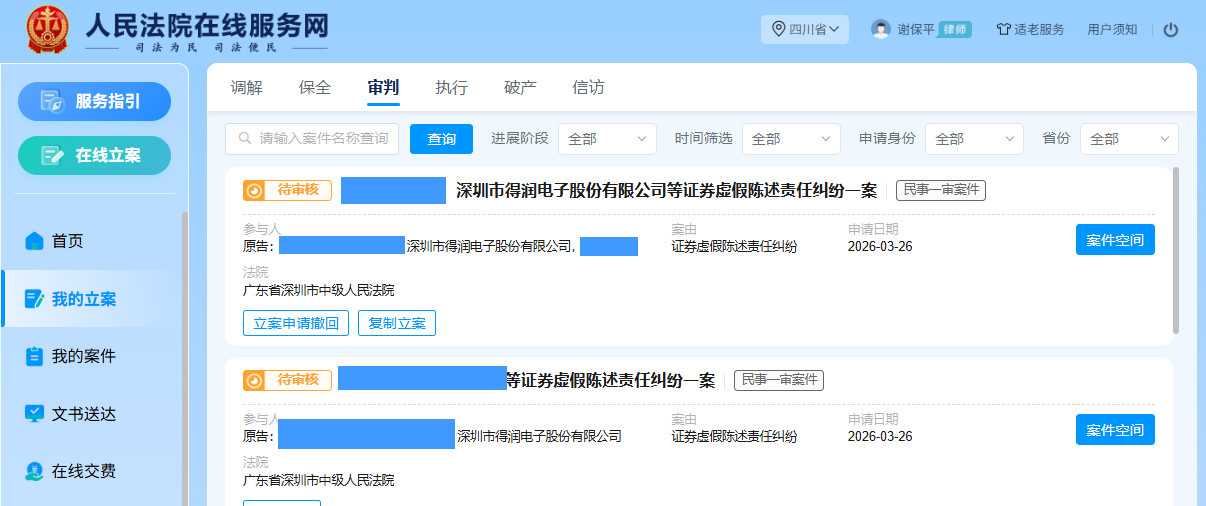The image size is (1206, 506).
Task: Click the second case's 待审核 status icon
Action: 254,380
